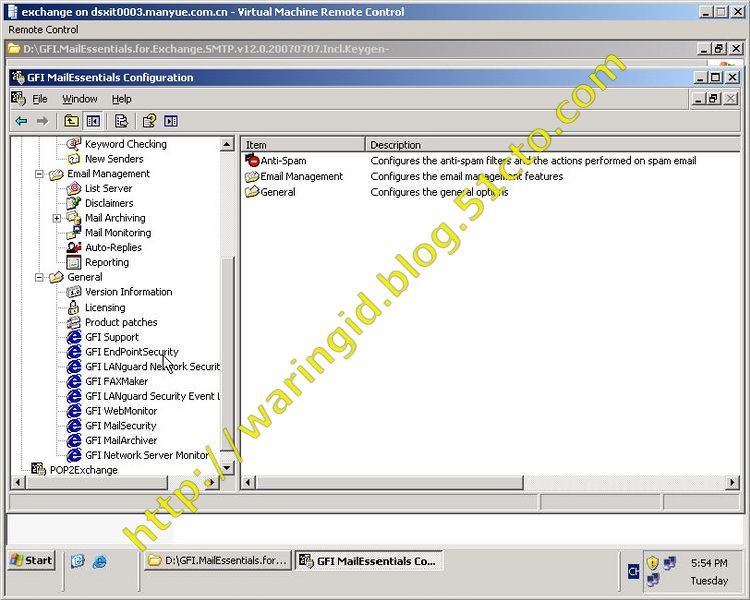Viewport: 750px width, 600px height.
Task: Collapse the Email Management tree branch
Action: pos(40,174)
